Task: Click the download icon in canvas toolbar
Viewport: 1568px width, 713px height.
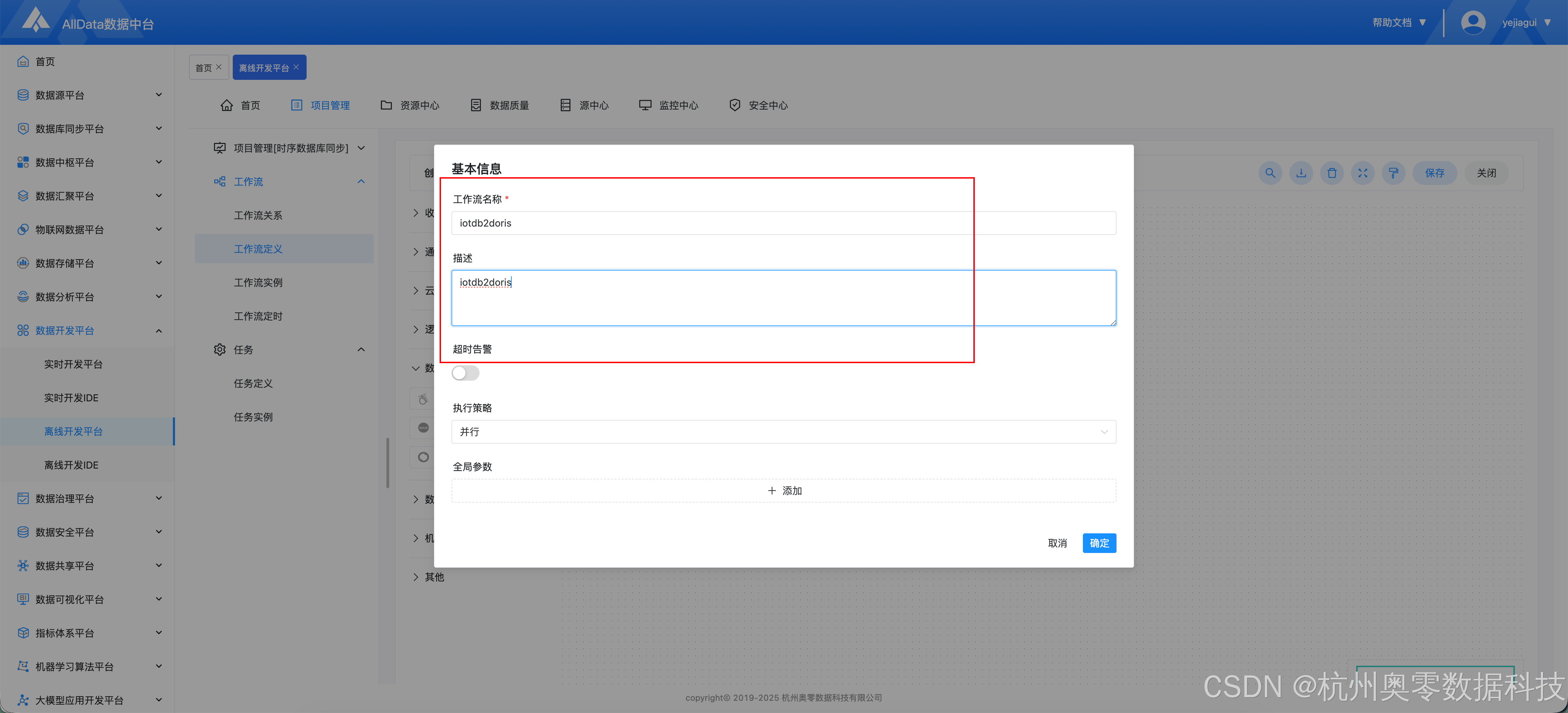Action: 1301,173
